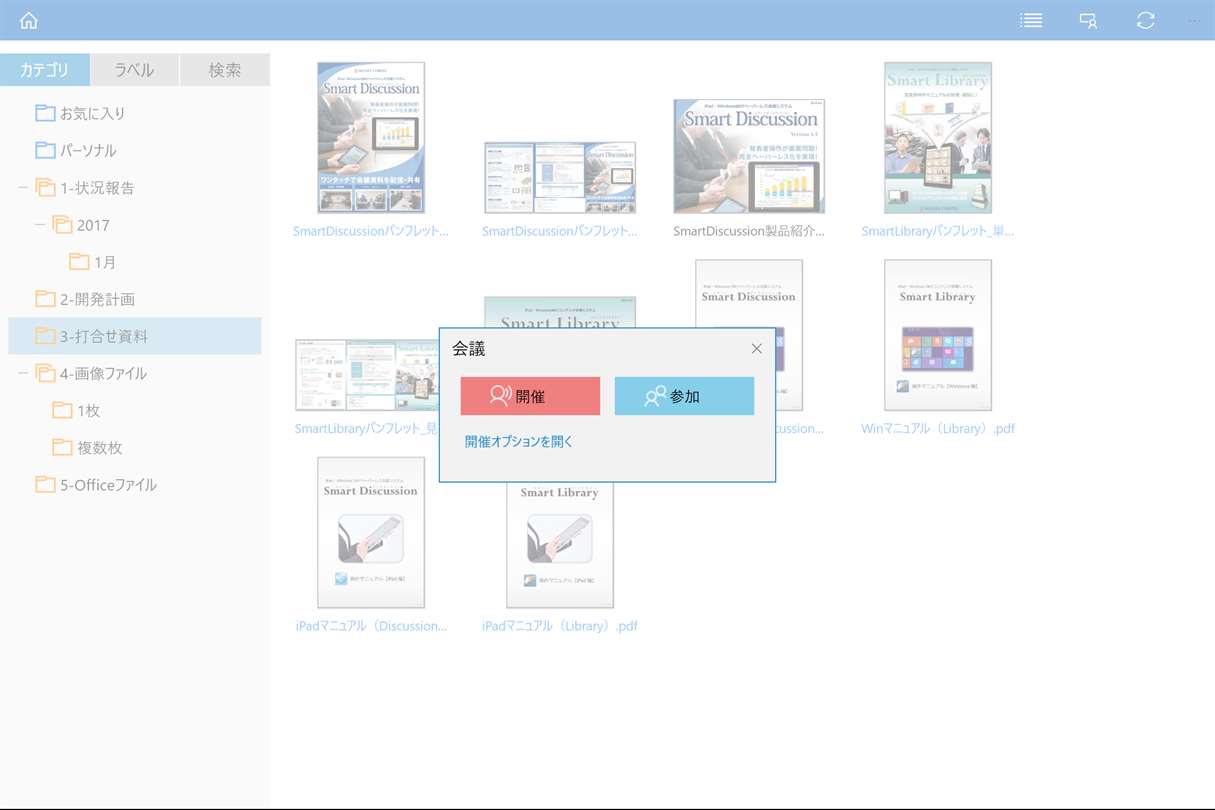Screen dimensions: 1215x810
Task: Start a meeting with 開催 button
Action: pyautogui.click(x=530, y=396)
